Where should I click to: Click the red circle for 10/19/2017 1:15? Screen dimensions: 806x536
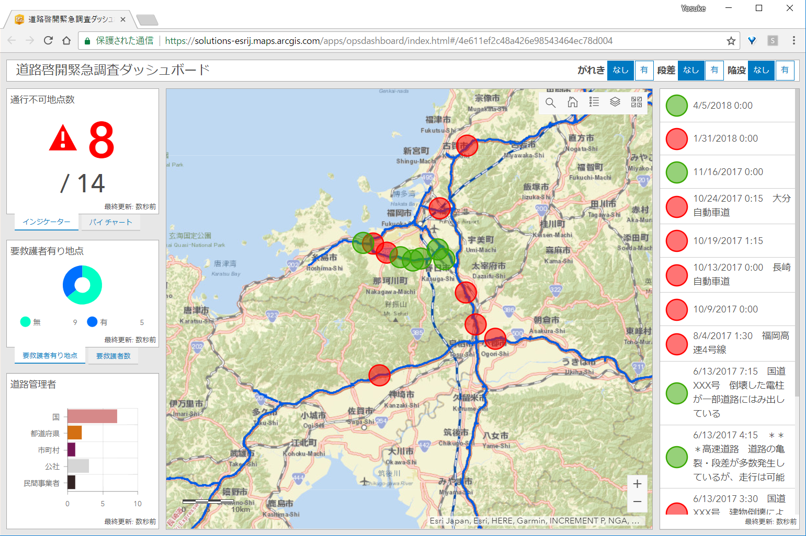(x=676, y=241)
